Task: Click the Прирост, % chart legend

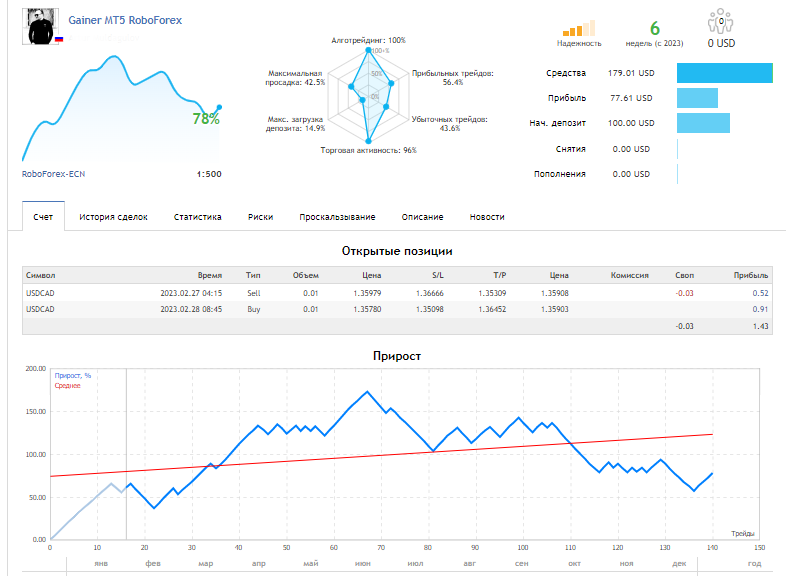Action: point(73,375)
